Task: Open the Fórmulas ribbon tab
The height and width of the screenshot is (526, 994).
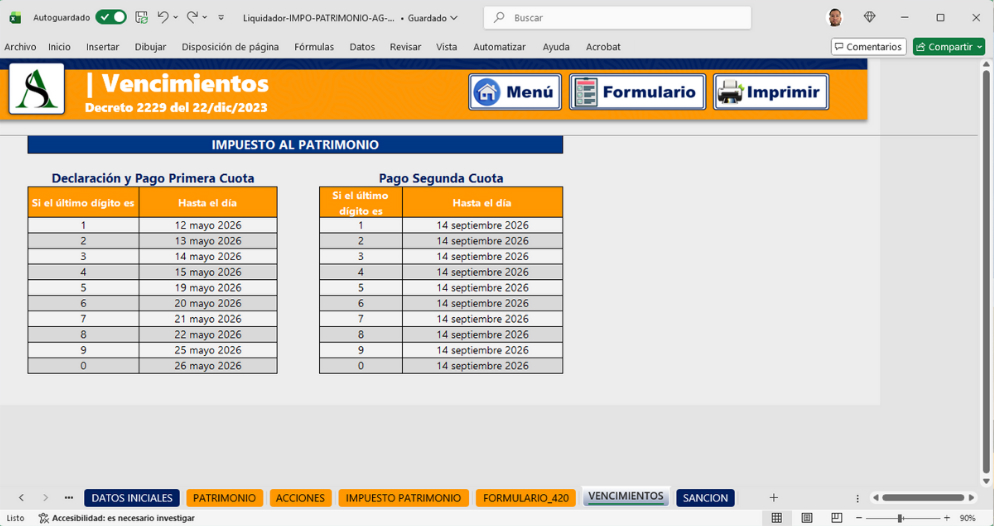Action: (x=314, y=47)
